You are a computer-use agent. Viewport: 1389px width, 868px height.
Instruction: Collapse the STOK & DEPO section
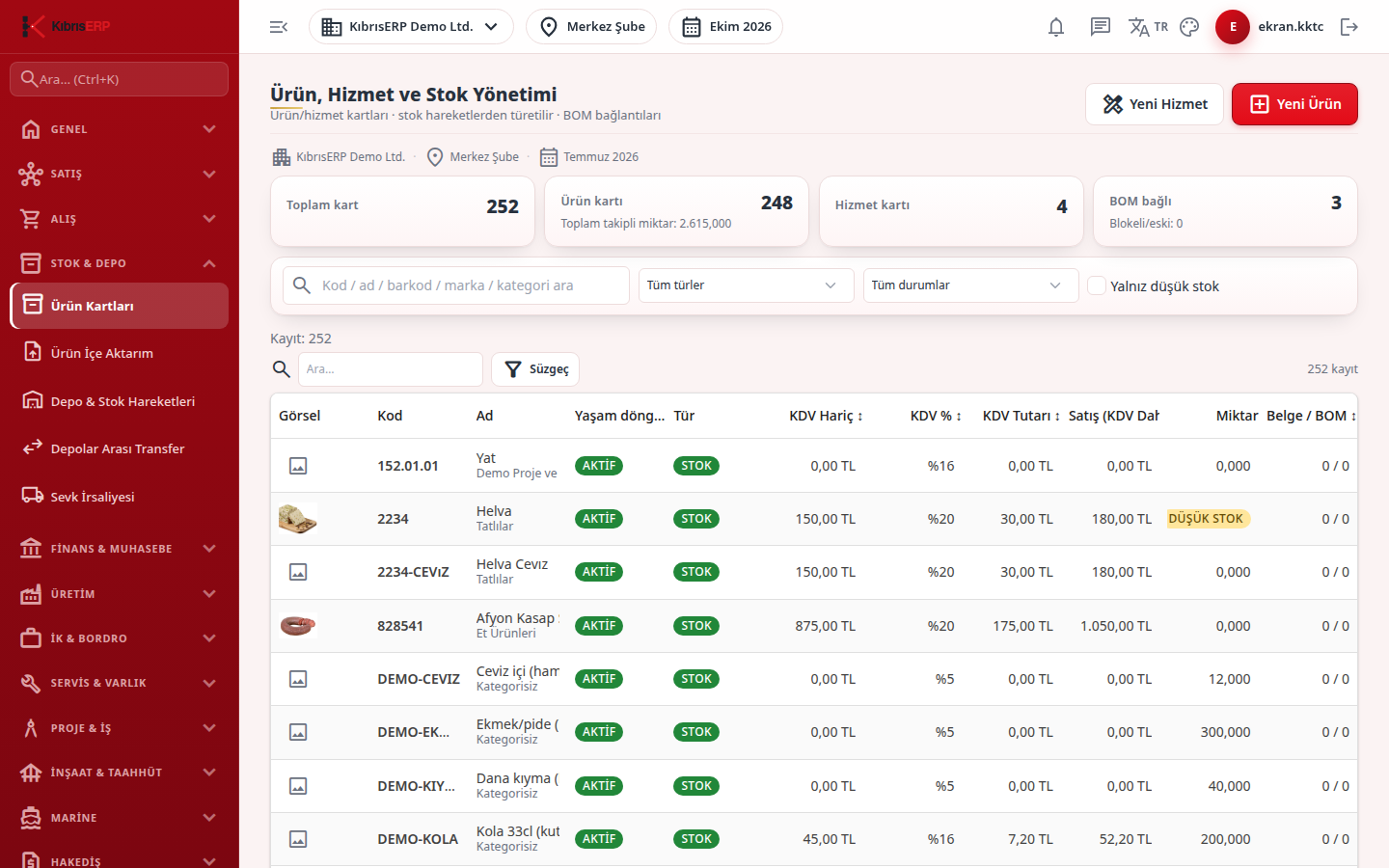point(120,263)
